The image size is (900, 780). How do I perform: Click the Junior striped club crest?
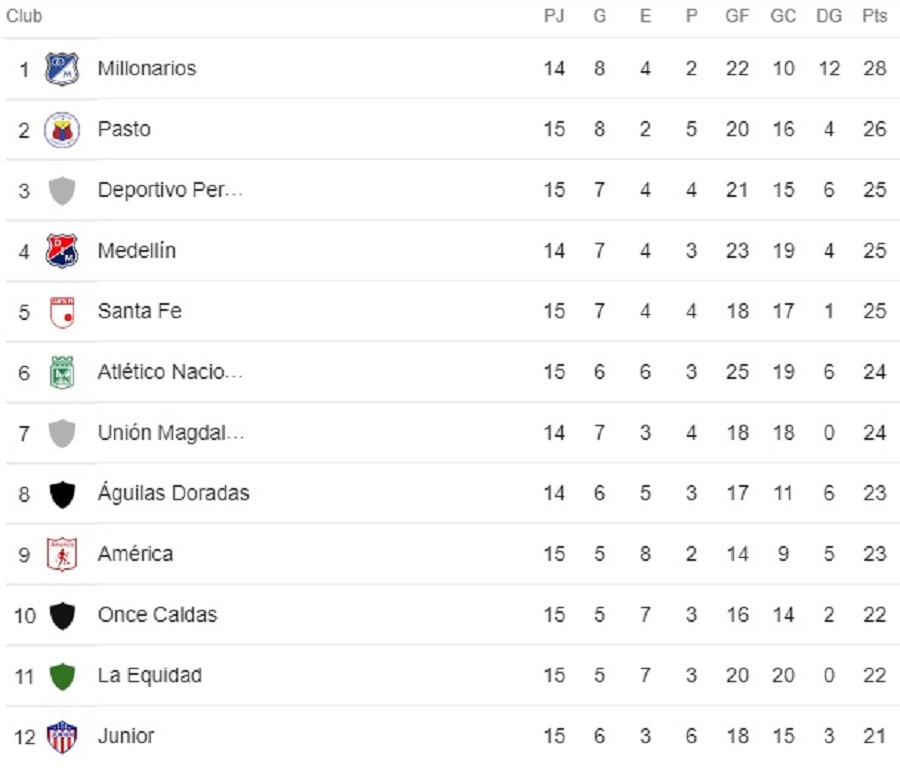[x=62, y=737]
